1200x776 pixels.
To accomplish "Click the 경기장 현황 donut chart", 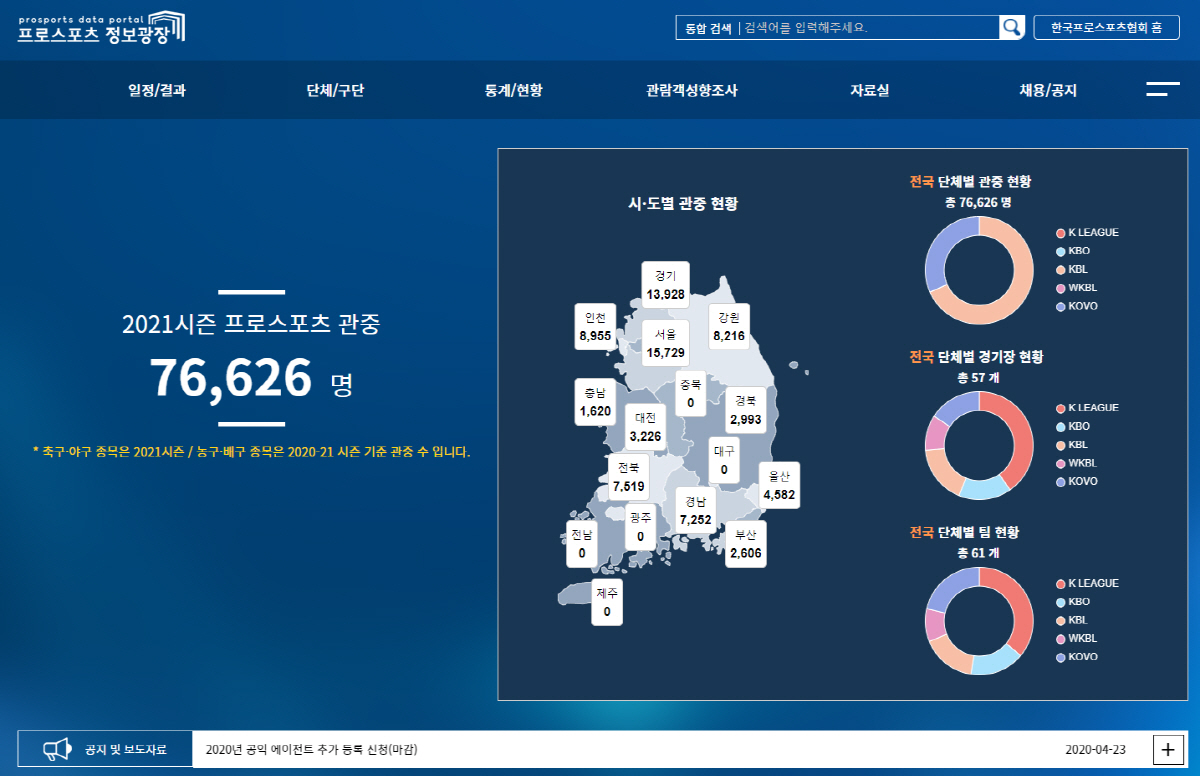I will (x=979, y=445).
